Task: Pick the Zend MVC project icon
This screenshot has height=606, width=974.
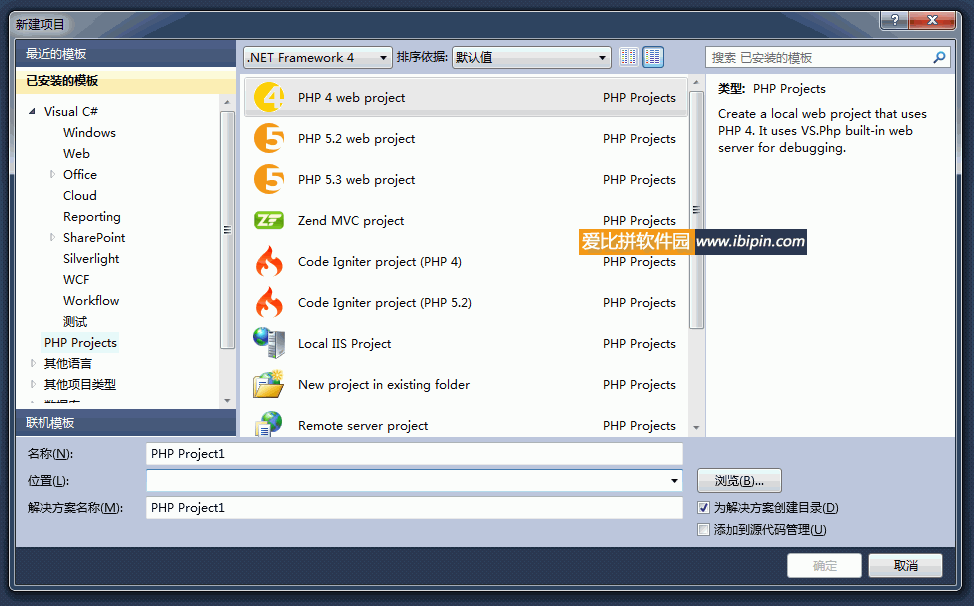Action: pos(269,220)
